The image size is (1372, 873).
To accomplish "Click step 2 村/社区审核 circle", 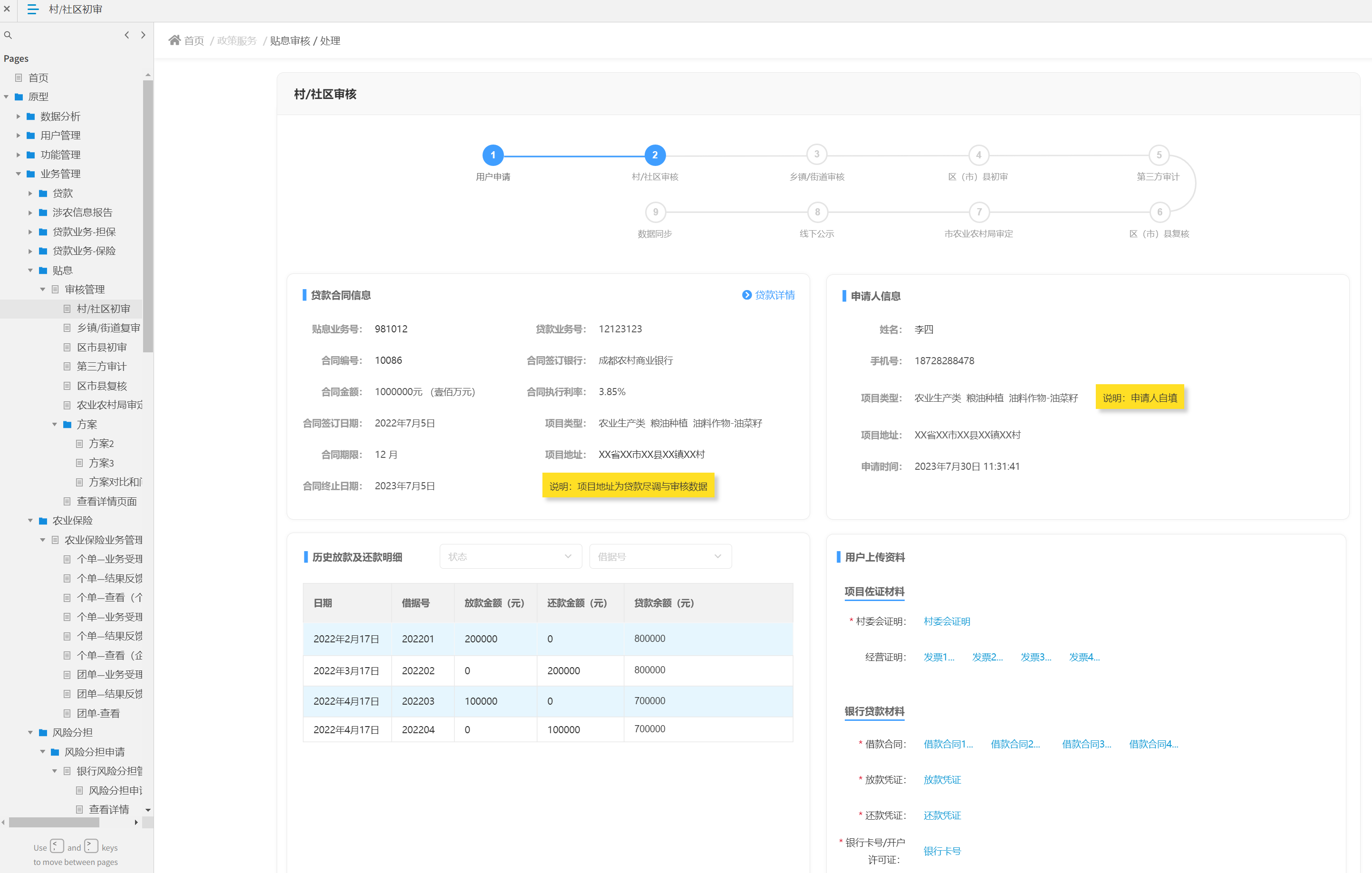I will click(655, 155).
